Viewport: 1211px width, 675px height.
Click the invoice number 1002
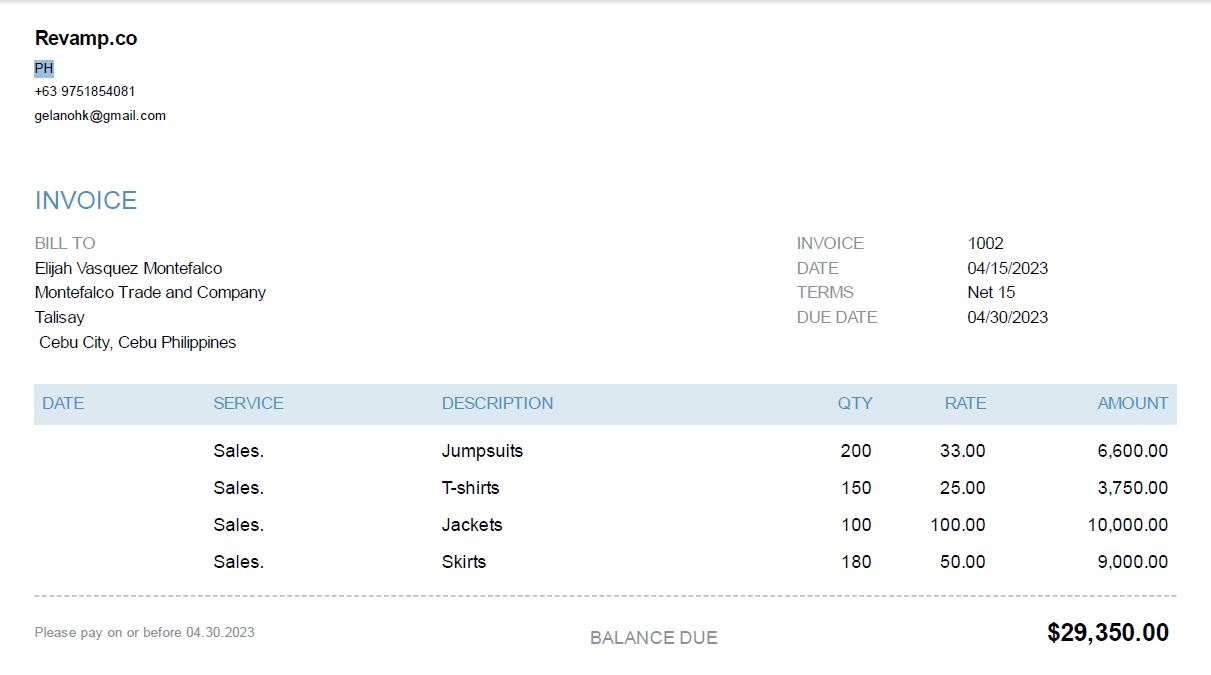pyautogui.click(x=985, y=243)
